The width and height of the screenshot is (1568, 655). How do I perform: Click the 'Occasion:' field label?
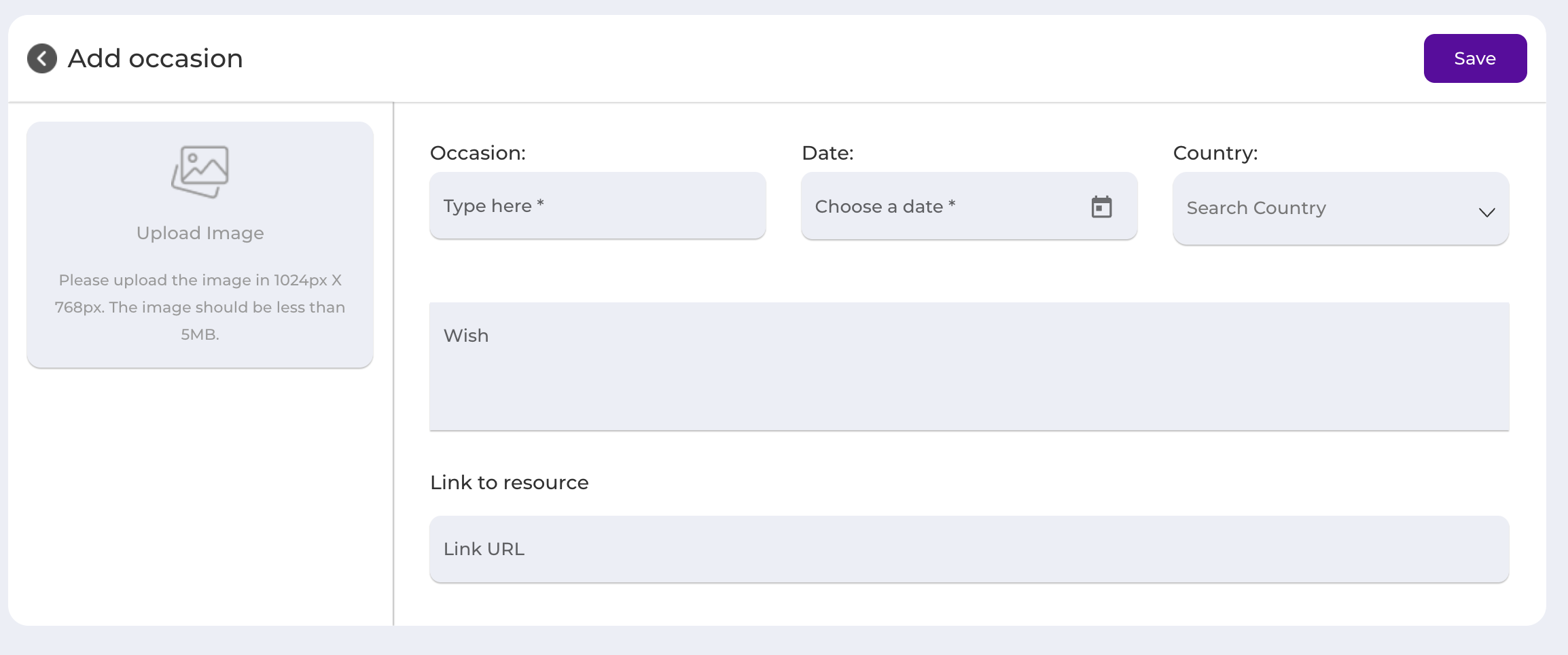coord(478,153)
